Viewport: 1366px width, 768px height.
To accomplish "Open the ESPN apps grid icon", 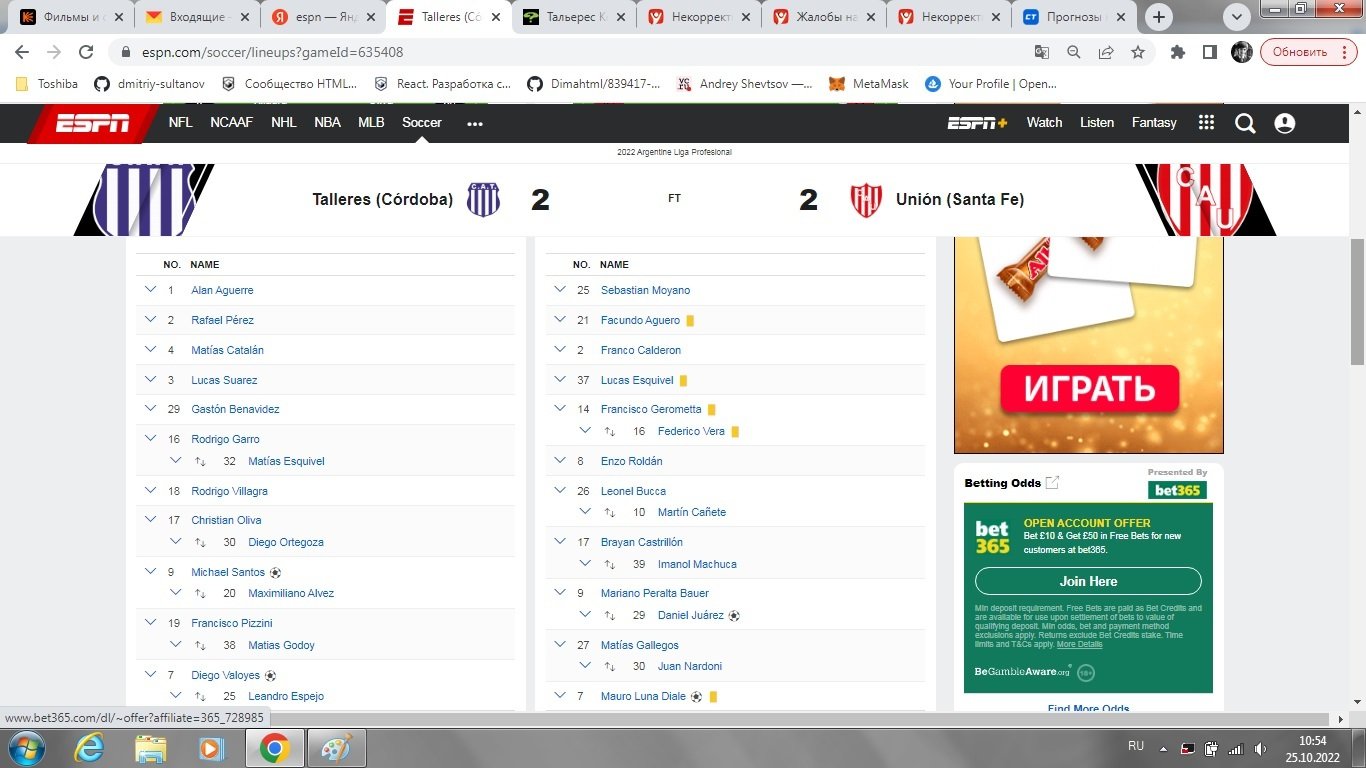I will [x=1206, y=122].
